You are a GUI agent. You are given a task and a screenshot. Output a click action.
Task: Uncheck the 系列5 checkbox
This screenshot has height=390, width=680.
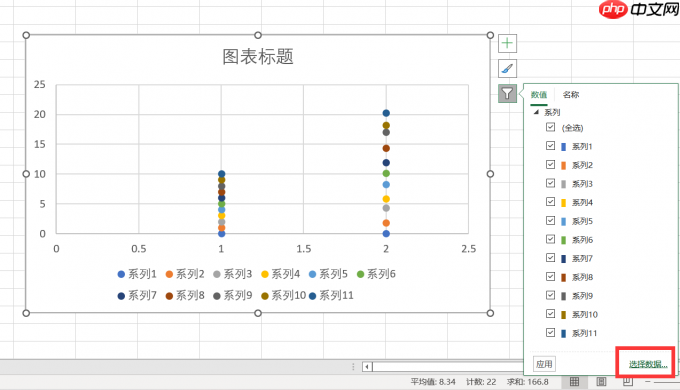pyautogui.click(x=550, y=220)
